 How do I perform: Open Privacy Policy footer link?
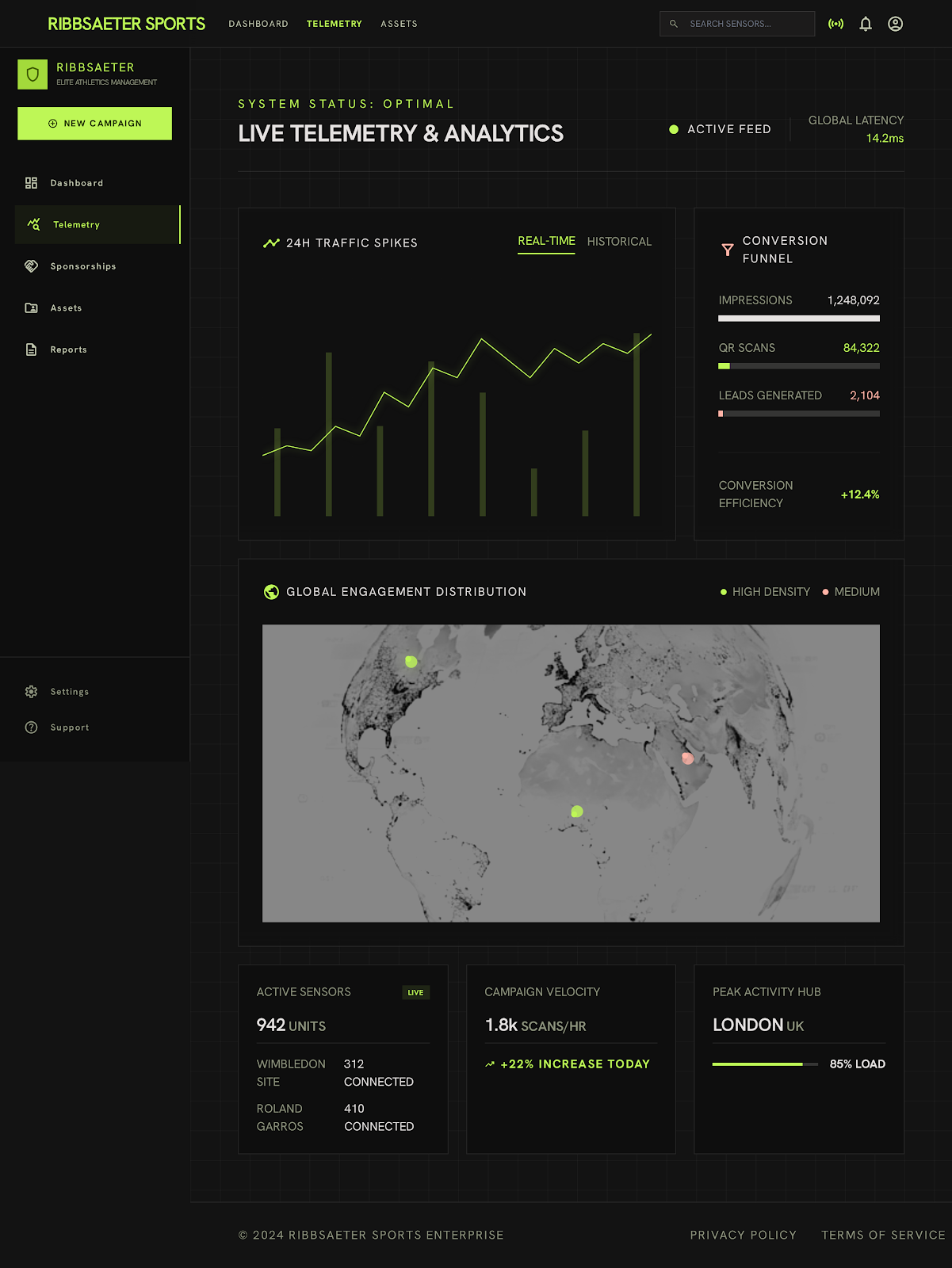(744, 1235)
